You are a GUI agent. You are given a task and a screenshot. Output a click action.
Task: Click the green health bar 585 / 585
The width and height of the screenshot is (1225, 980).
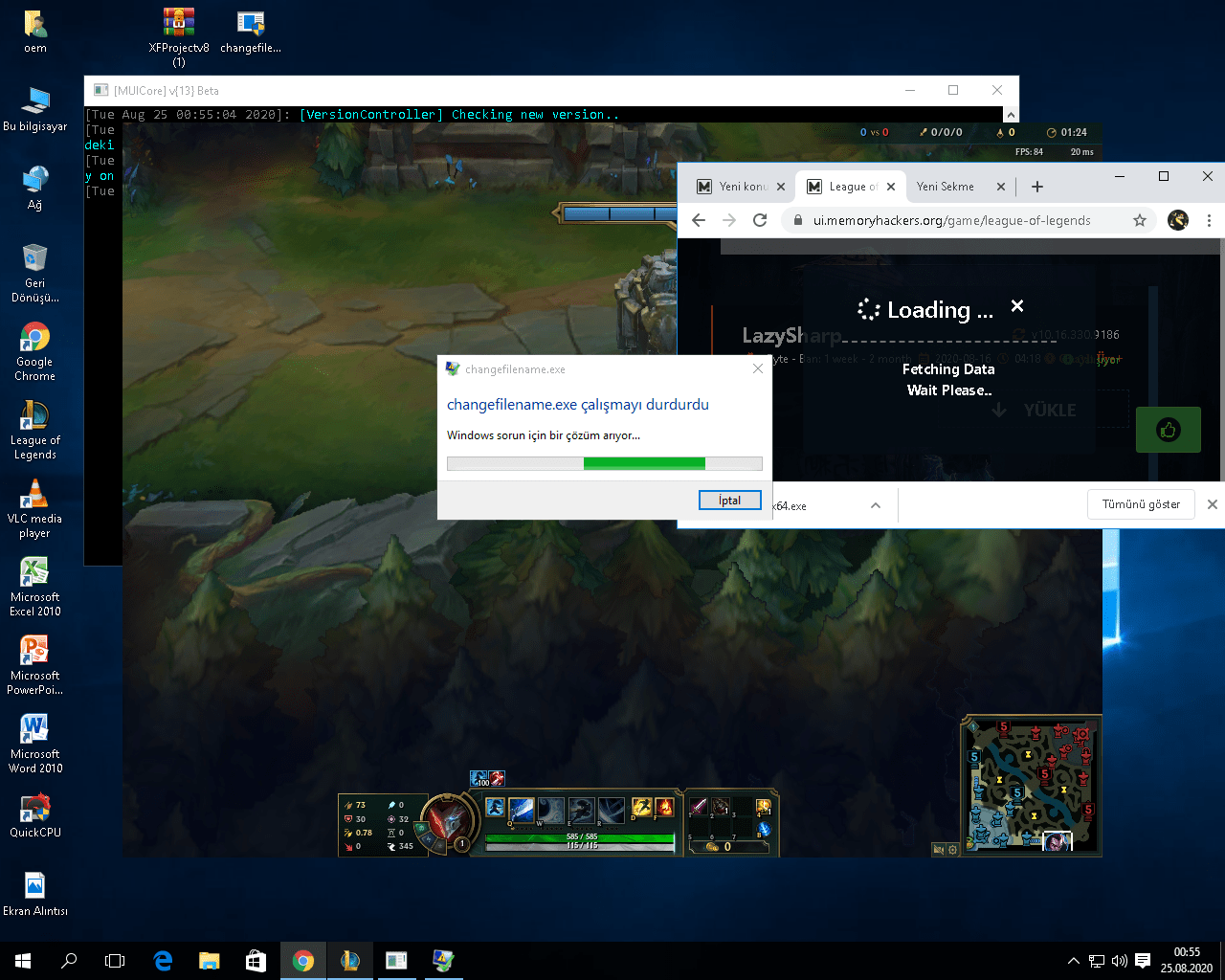[580, 836]
